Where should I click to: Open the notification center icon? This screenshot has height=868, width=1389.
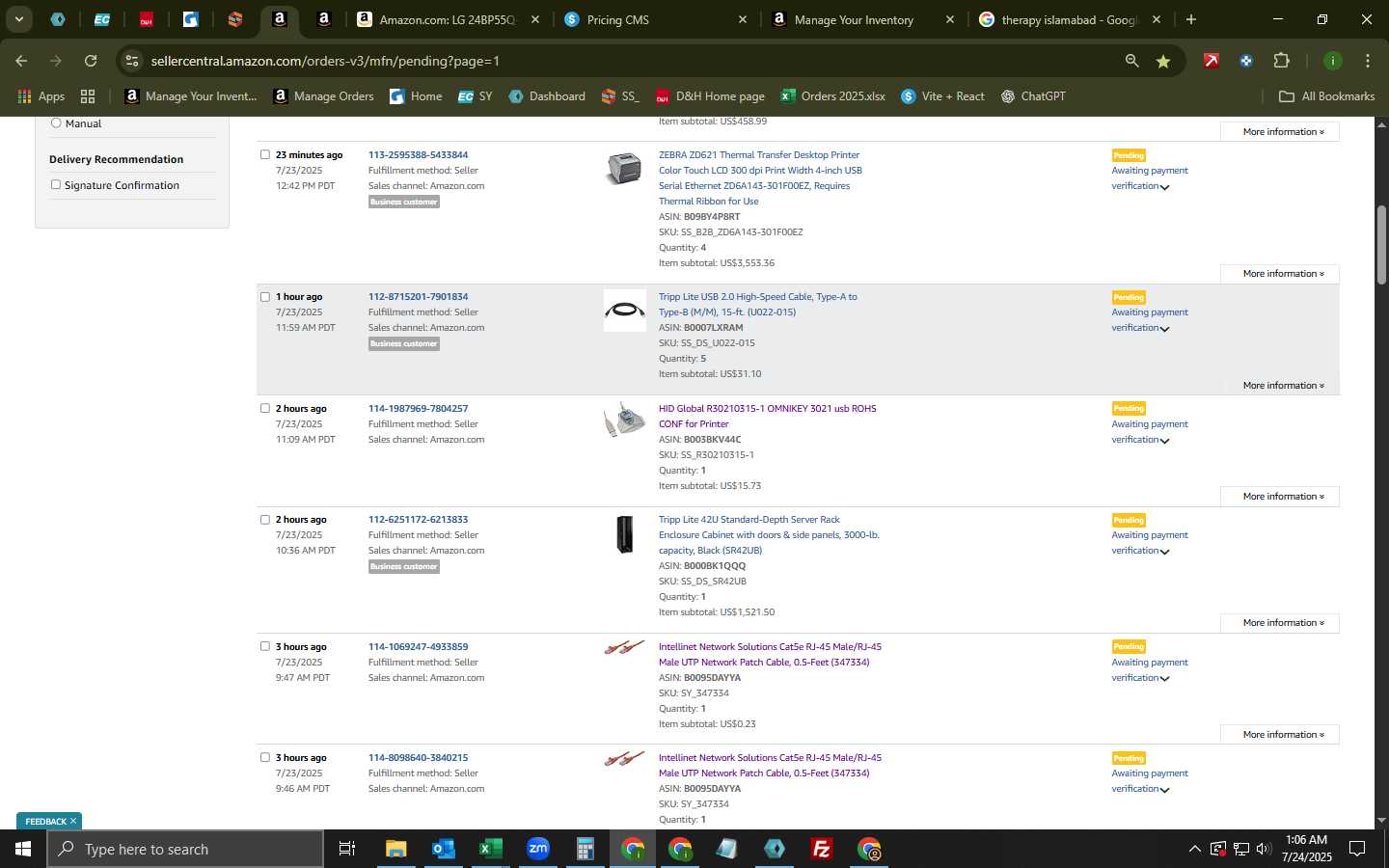click(x=1357, y=849)
